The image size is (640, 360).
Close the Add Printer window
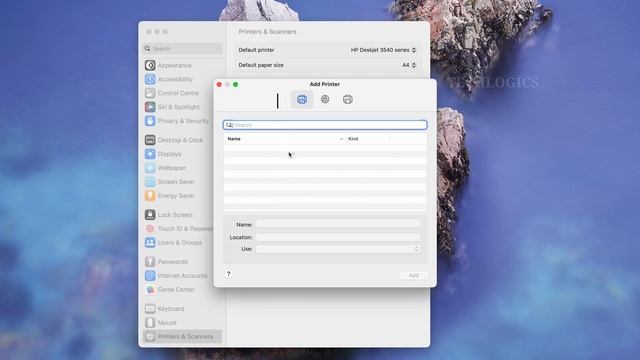[219, 84]
